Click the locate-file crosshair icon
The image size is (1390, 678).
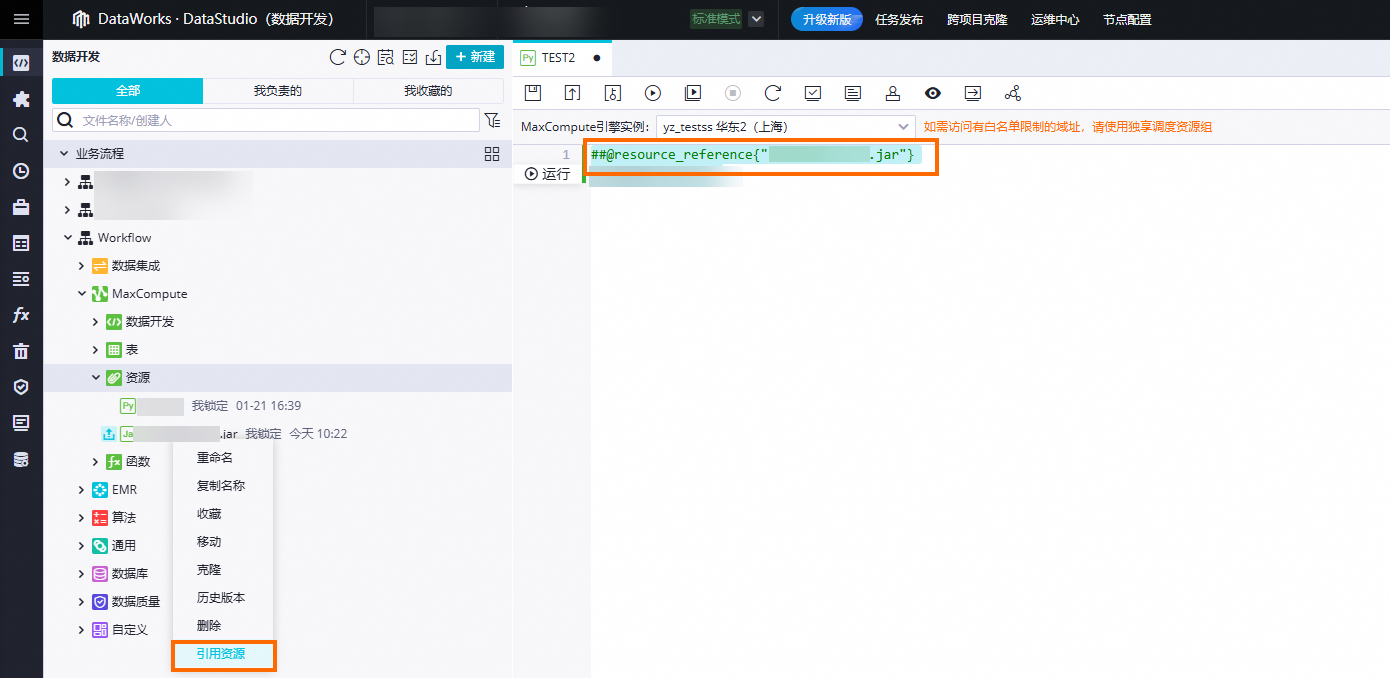(362, 57)
